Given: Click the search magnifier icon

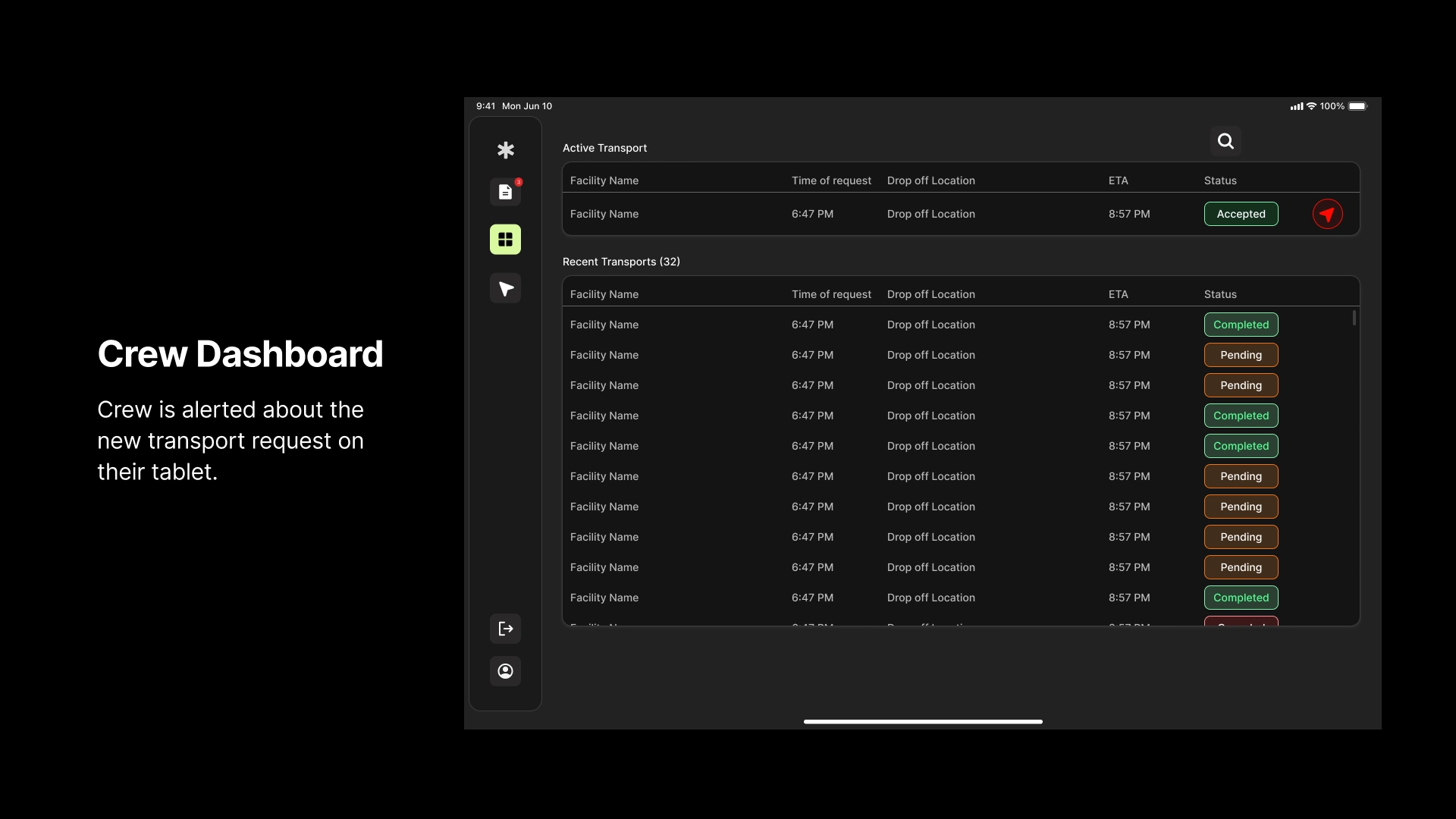Looking at the screenshot, I should point(1225,141).
